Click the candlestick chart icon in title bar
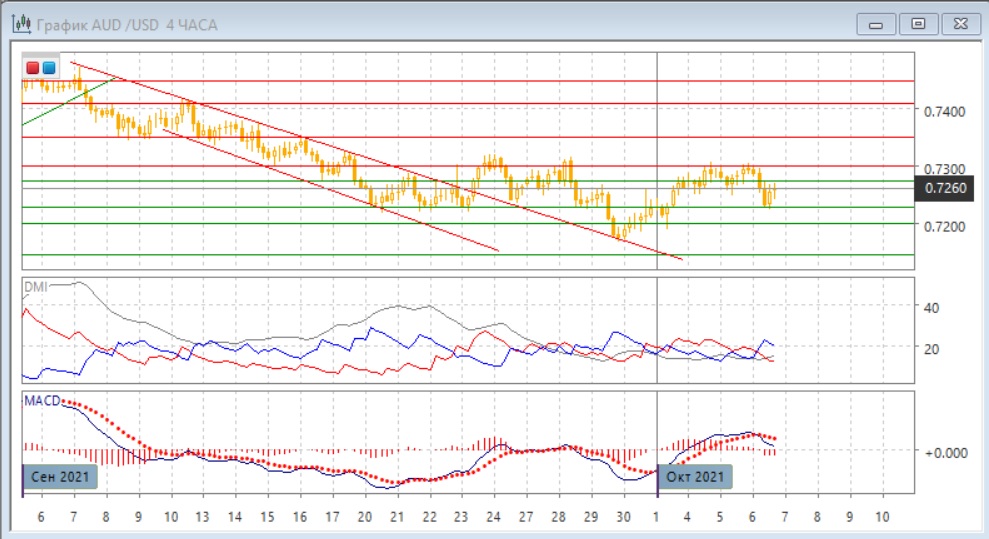989x539 pixels. pos(18,22)
